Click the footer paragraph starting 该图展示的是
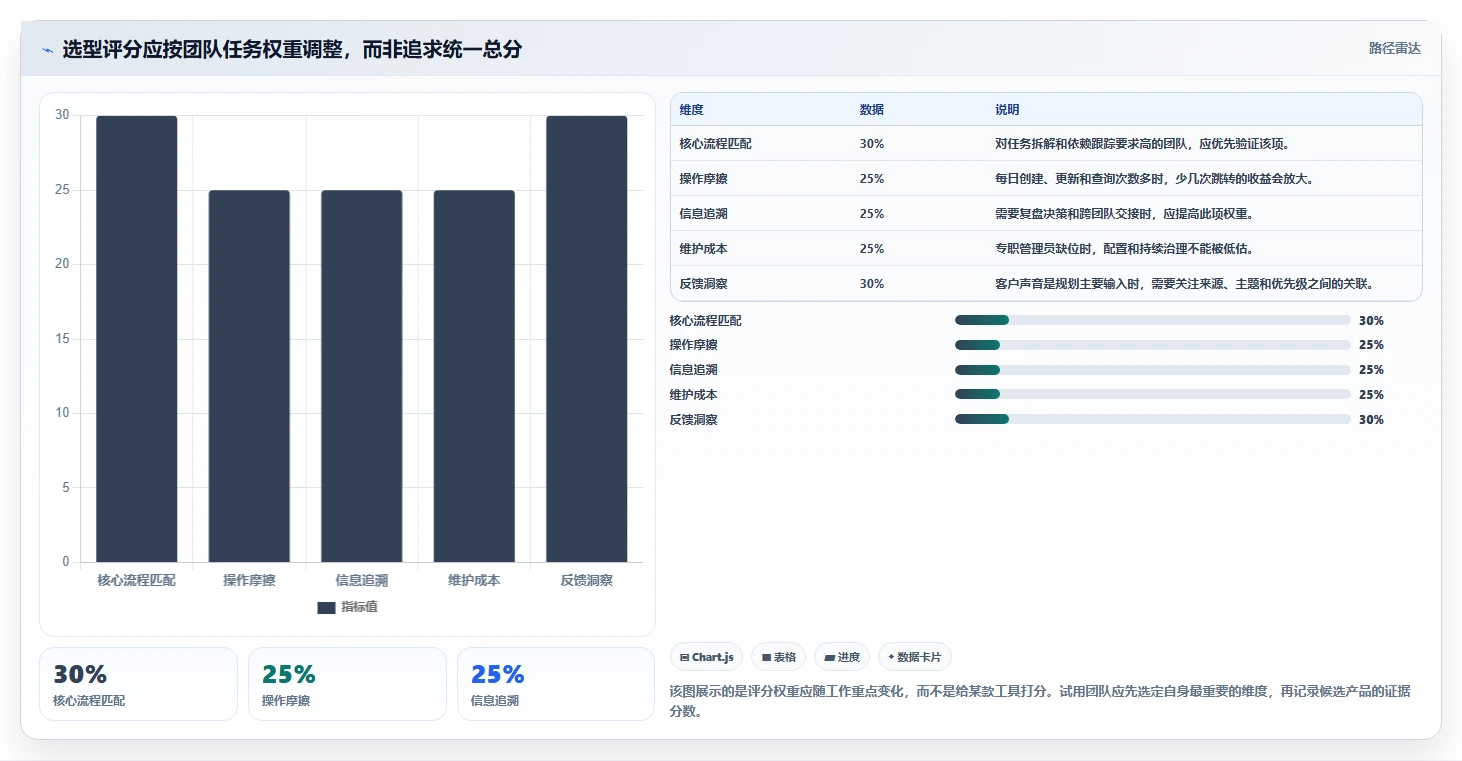This screenshot has height=761, width=1462. click(x=1040, y=702)
